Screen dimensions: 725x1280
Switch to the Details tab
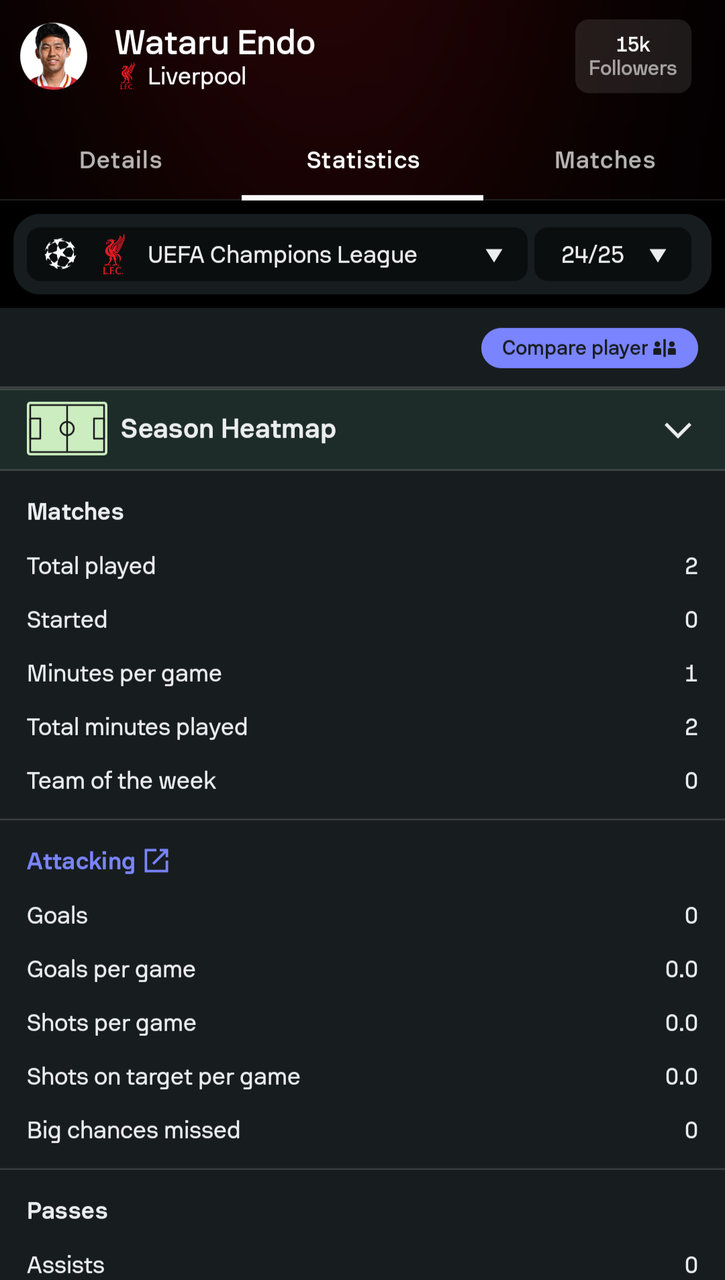click(x=120, y=160)
